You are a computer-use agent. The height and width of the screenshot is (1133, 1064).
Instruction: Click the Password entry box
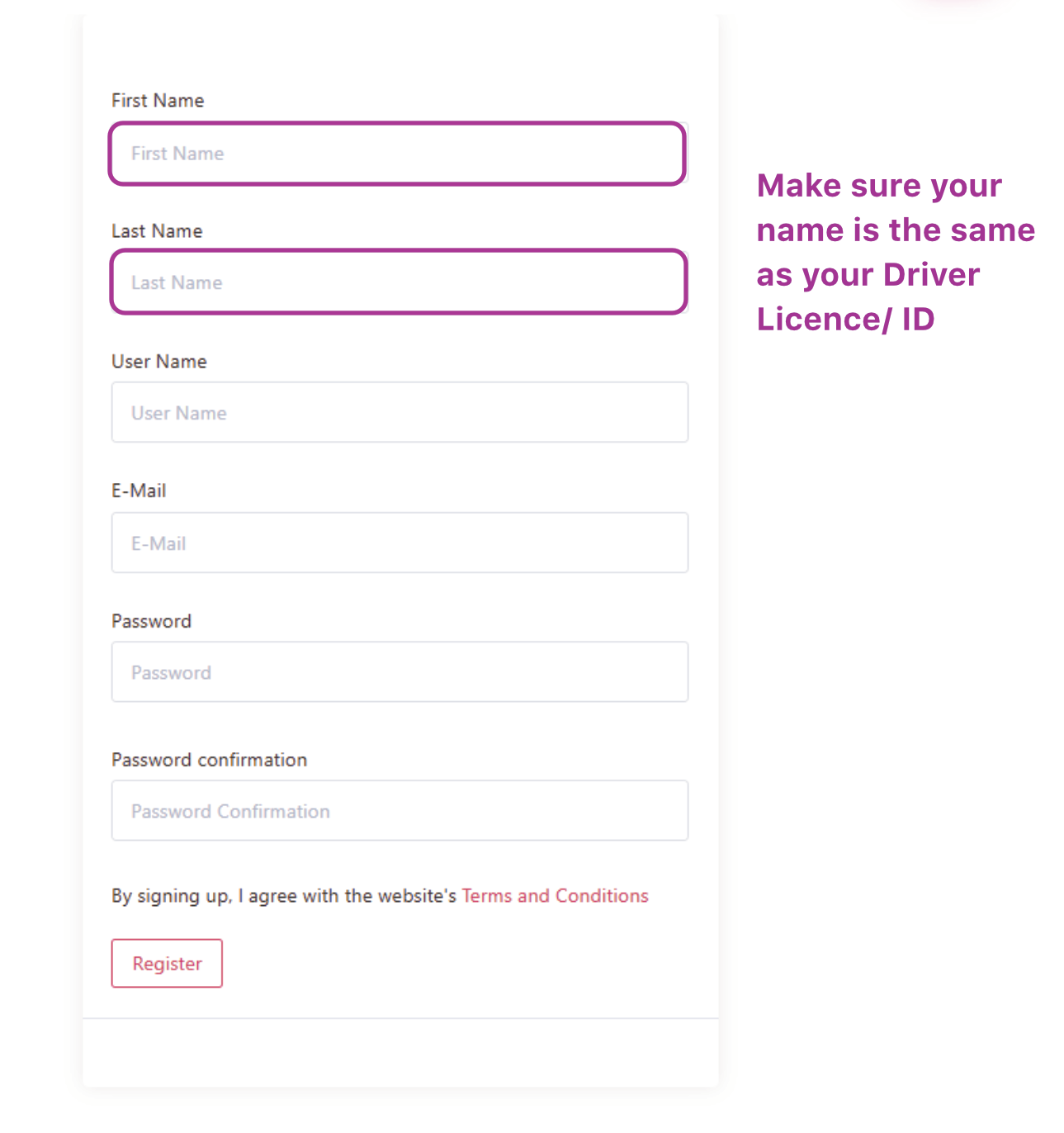pos(399,671)
